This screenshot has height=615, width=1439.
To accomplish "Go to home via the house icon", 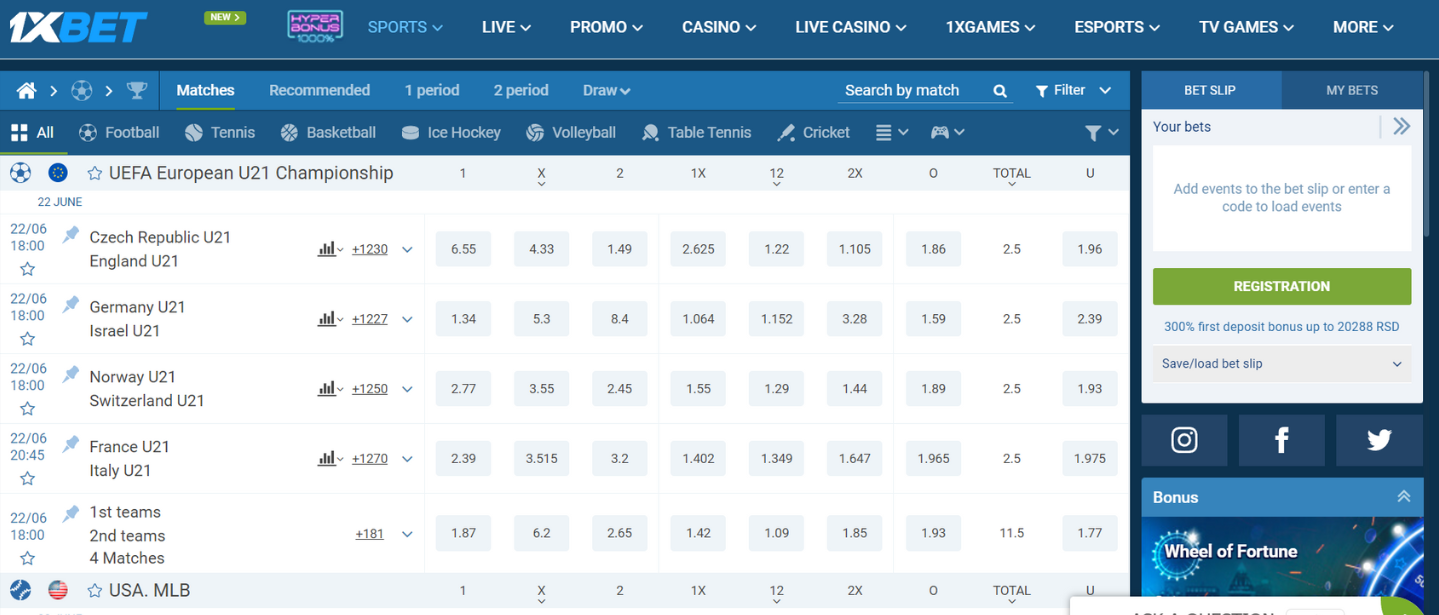I will [27, 91].
